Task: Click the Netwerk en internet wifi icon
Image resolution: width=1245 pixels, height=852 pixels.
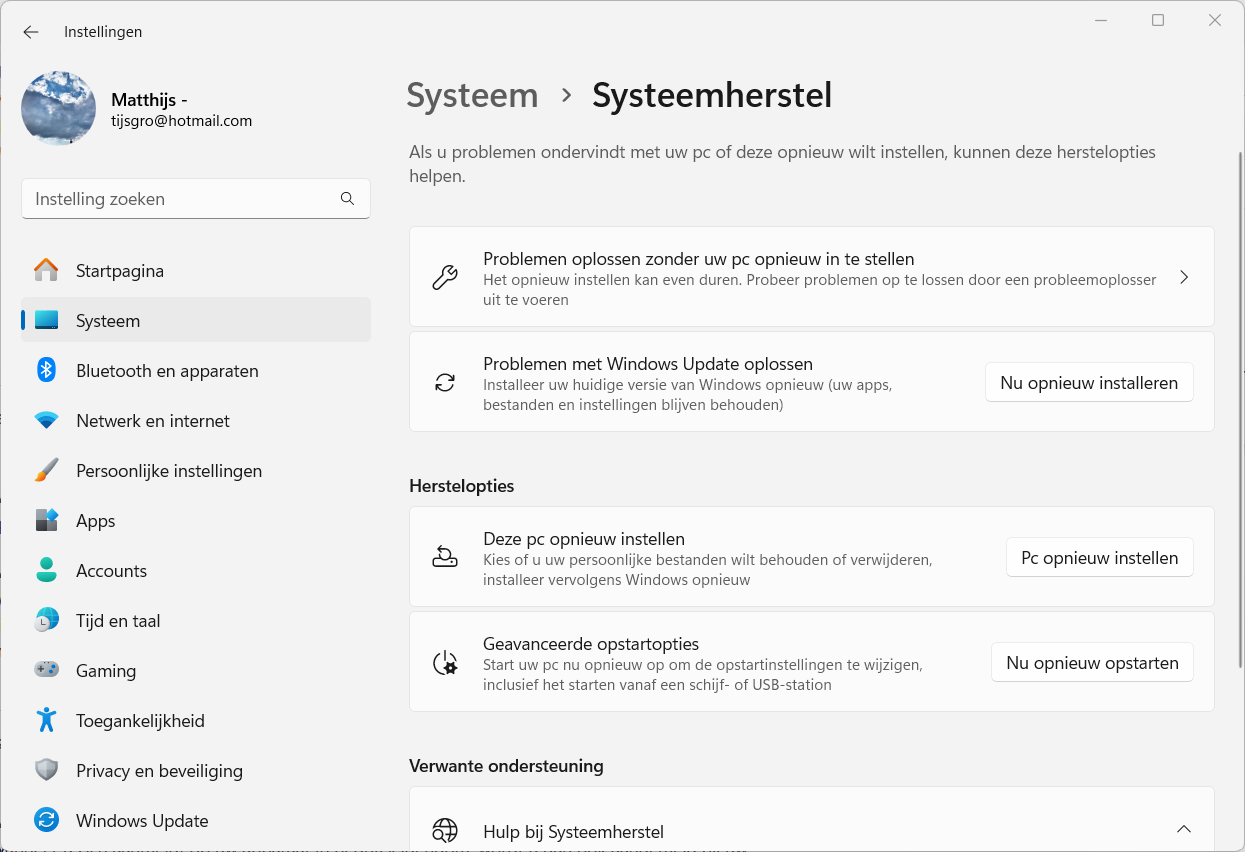Action: [x=47, y=421]
